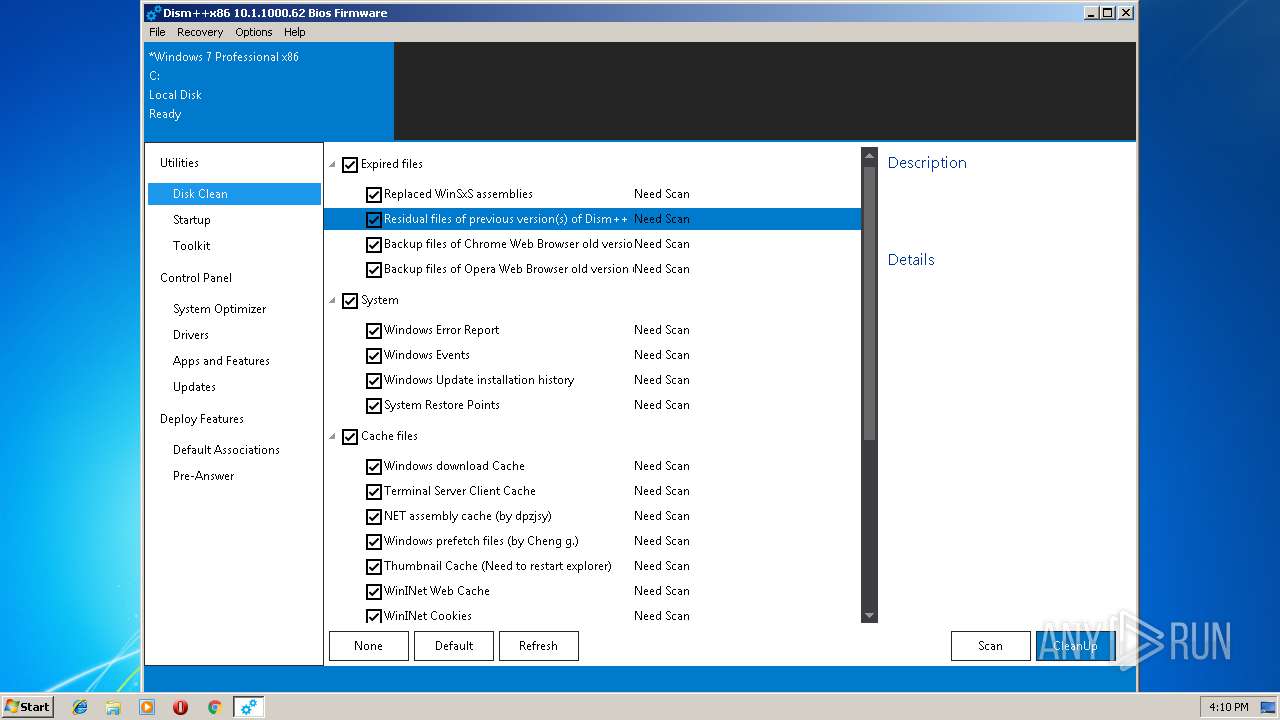The image size is (1280, 720).
Task: Uncheck Windows Error Report item
Action: 374,330
